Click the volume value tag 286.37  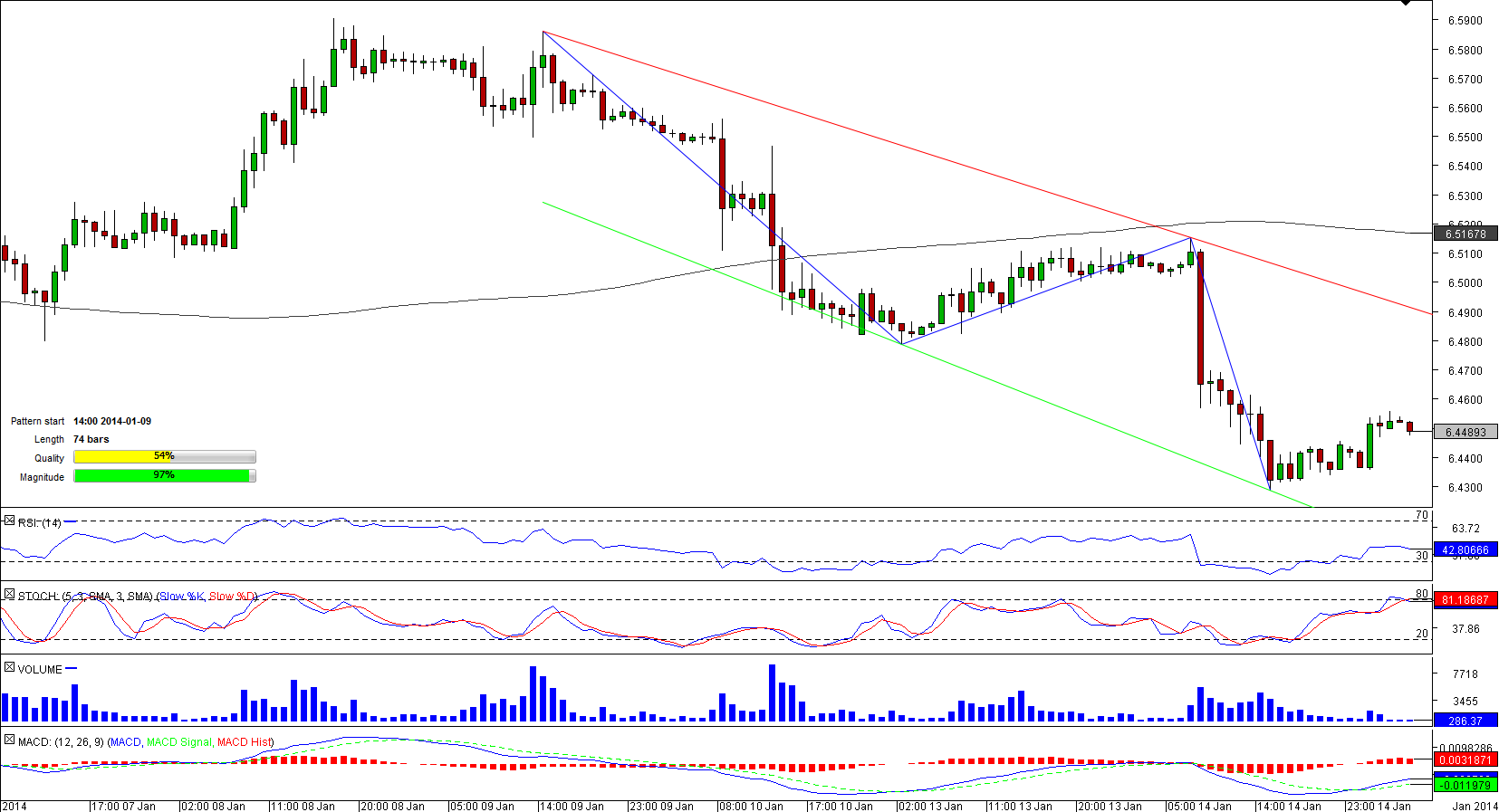1465,721
